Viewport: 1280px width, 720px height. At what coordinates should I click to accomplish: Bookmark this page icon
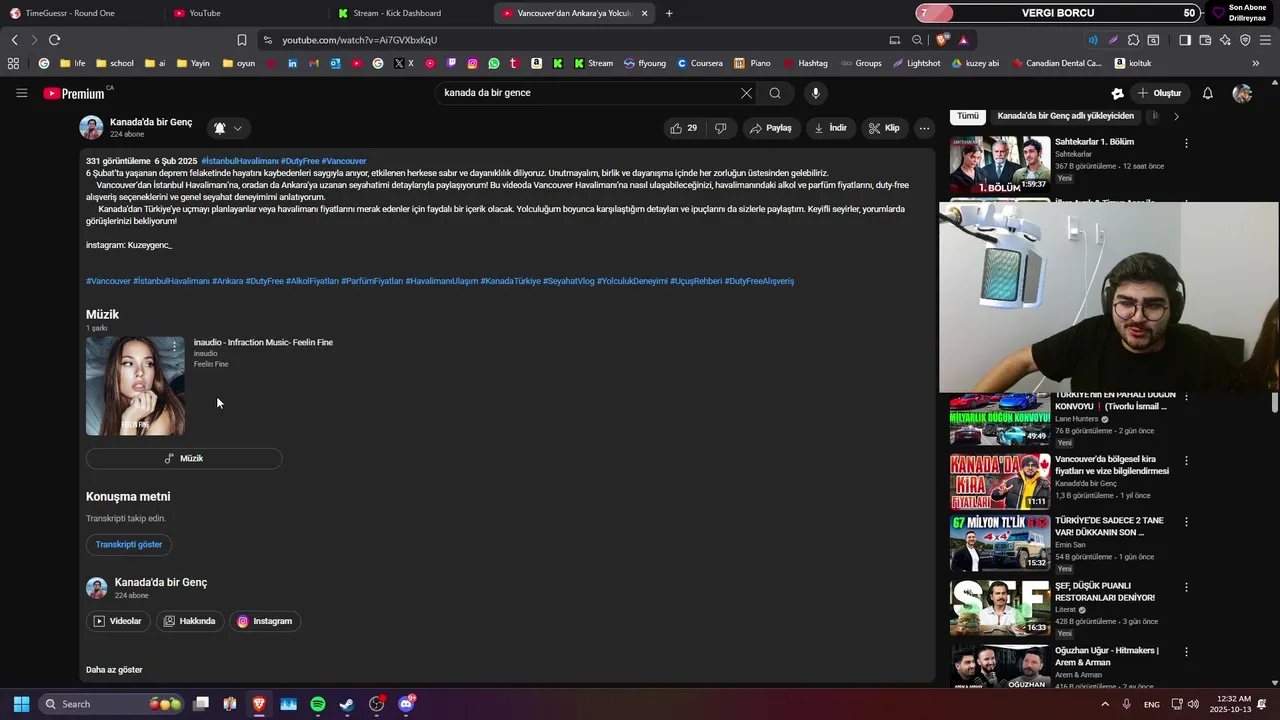[x=242, y=40]
